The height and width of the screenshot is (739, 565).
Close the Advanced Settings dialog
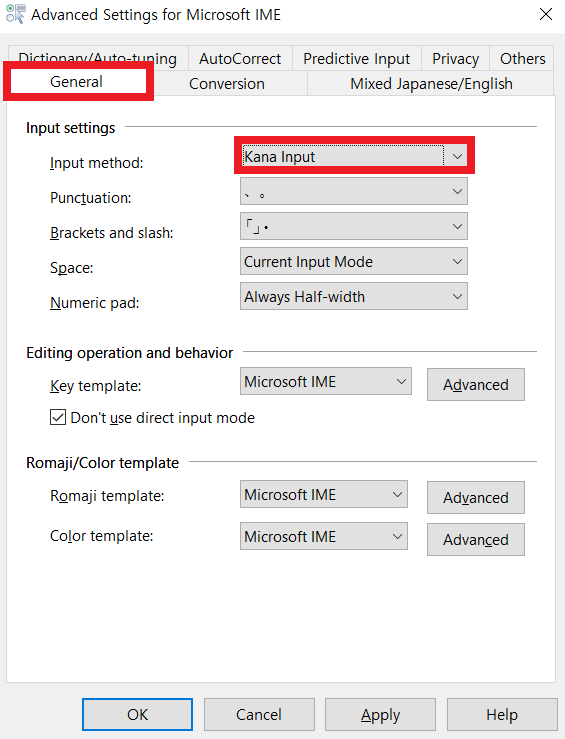tap(546, 14)
